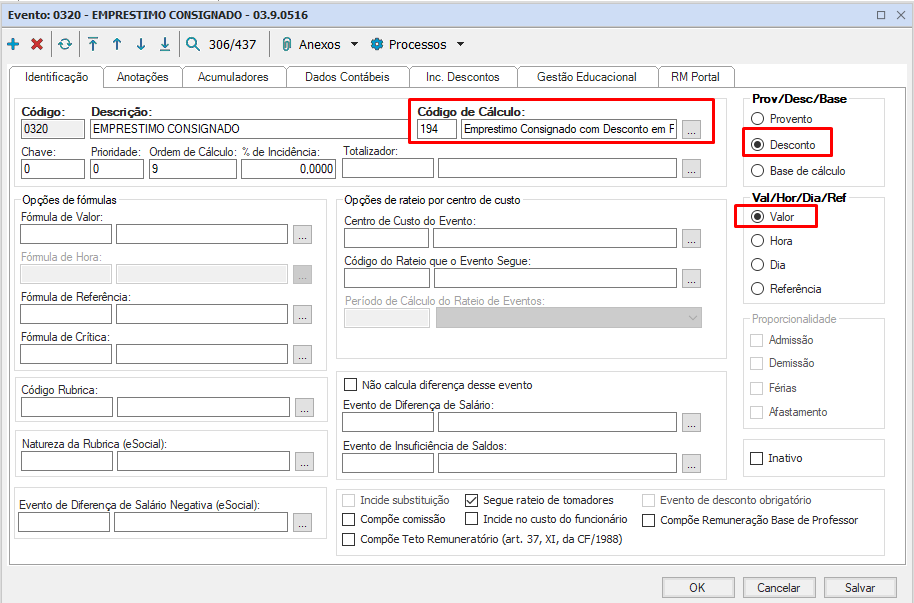
Task: Click the Código de Cálculo 194 field
Action: (437, 129)
